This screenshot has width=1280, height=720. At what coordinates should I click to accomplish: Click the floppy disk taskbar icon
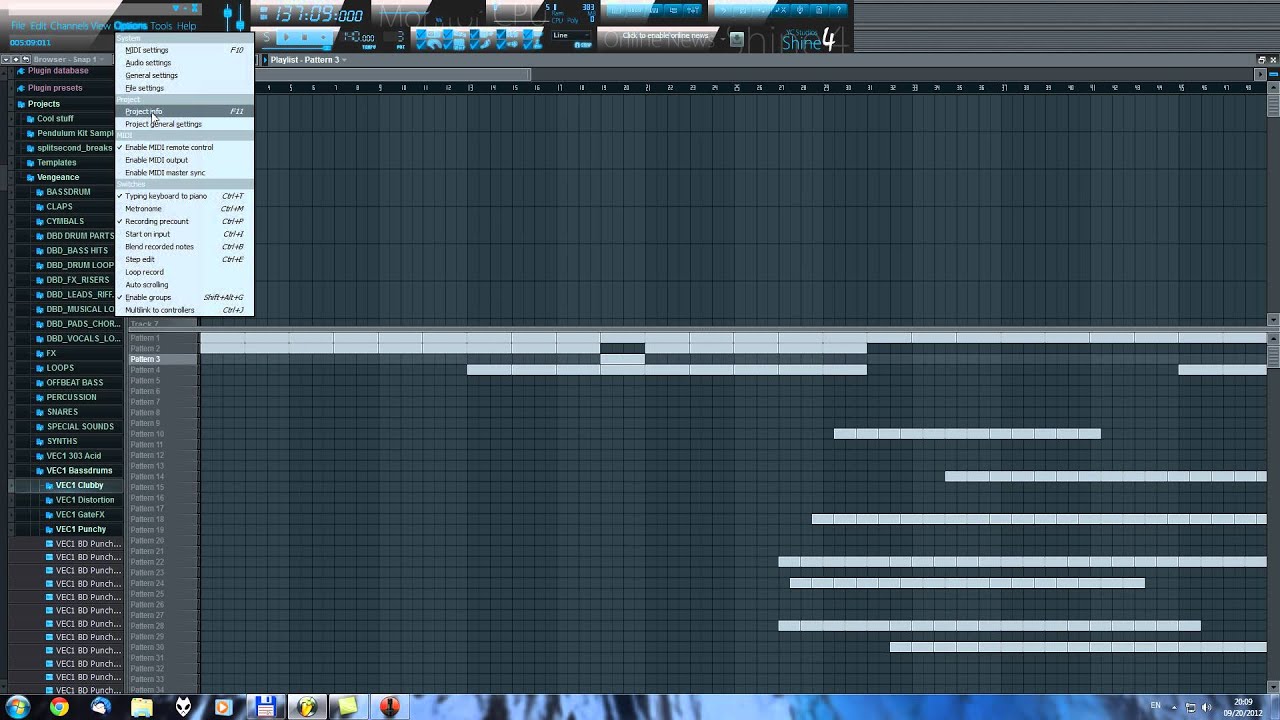pyautogui.click(x=266, y=707)
